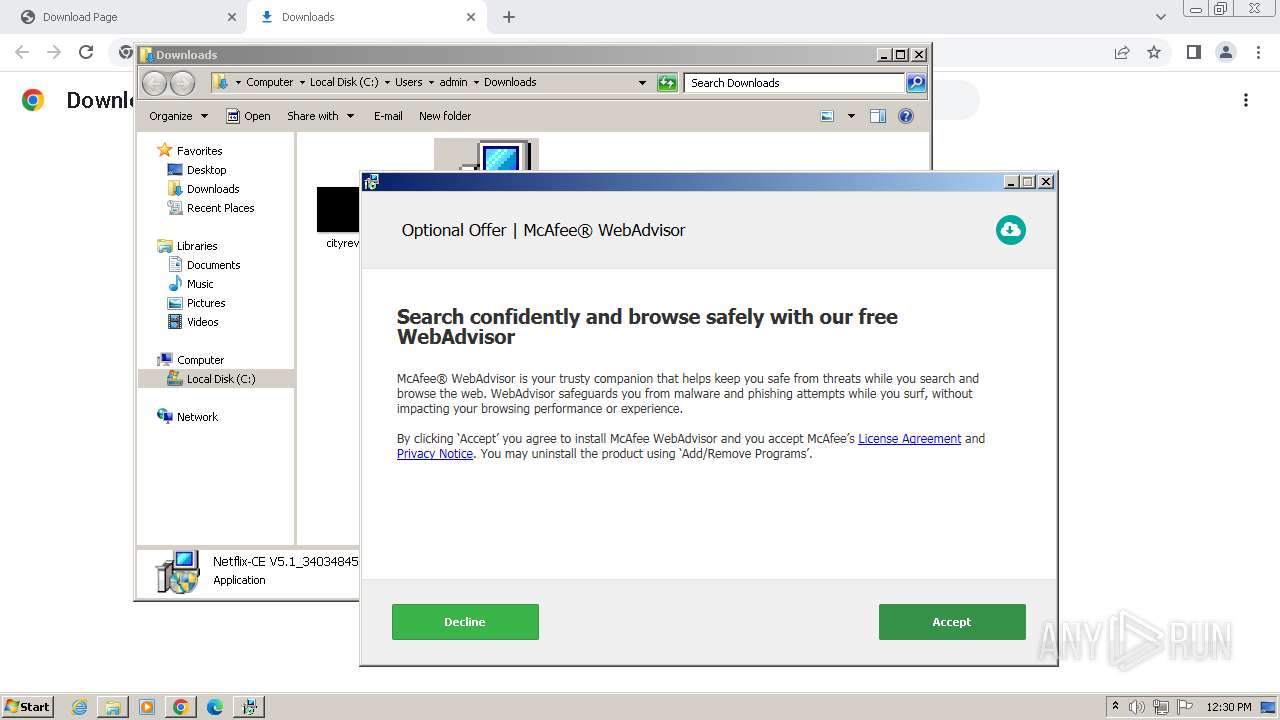Image resolution: width=1280 pixels, height=720 pixels.
Task: Select Desktop in Explorer sidebar
Action: coord(206,170)
